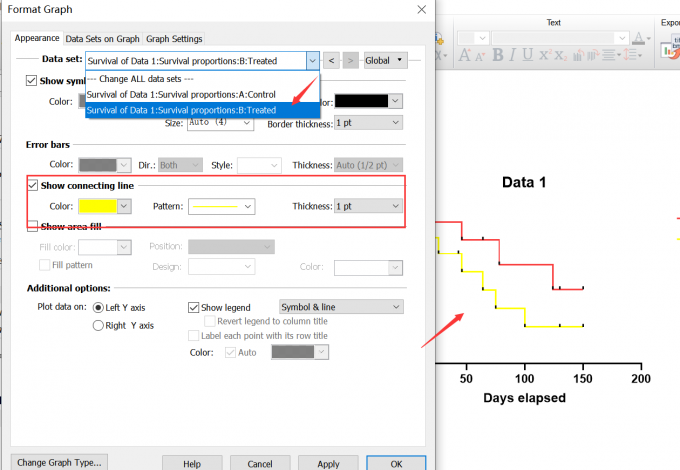Rotate text counterclockwise icon
The height and width of the screenshot is (470, 680).
(578, 55)
